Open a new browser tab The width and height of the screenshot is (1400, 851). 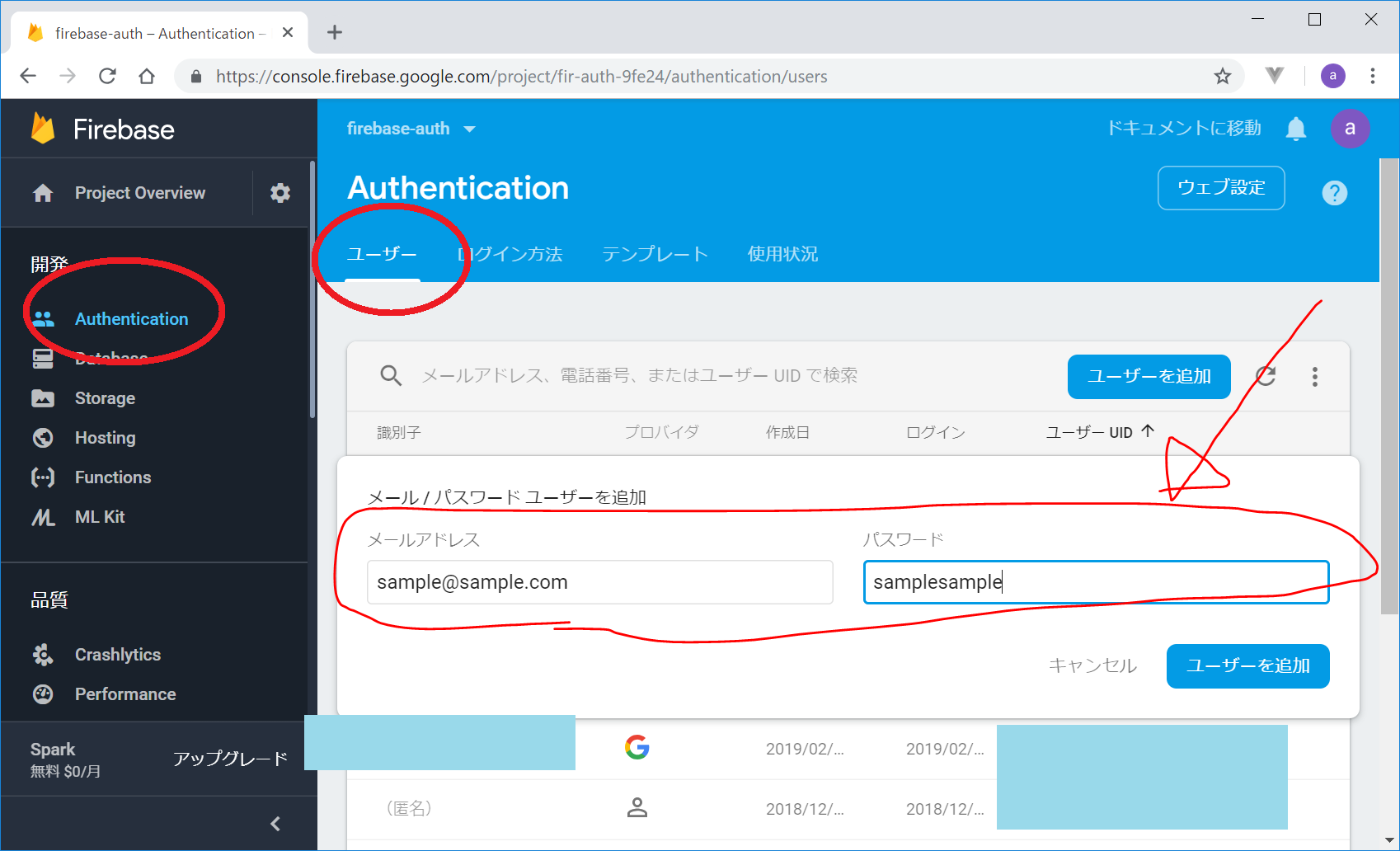coord(334,32)
